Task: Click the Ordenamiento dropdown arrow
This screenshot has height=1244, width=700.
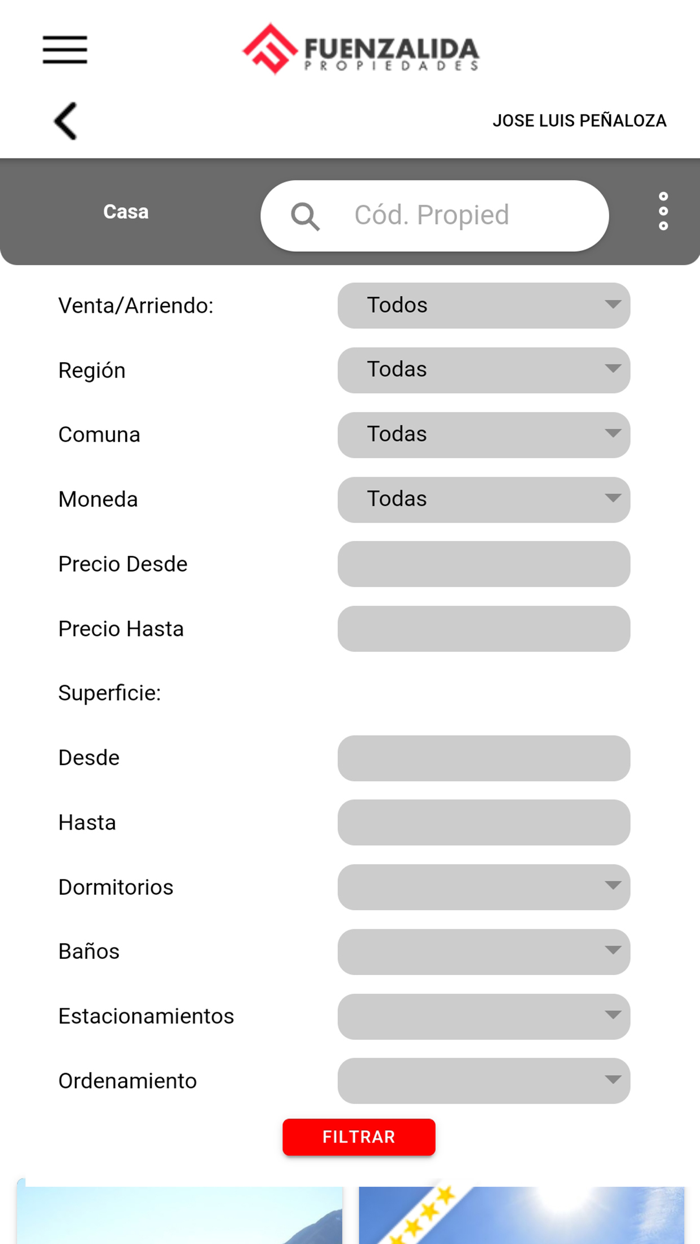Action: tap(611, 1080)
